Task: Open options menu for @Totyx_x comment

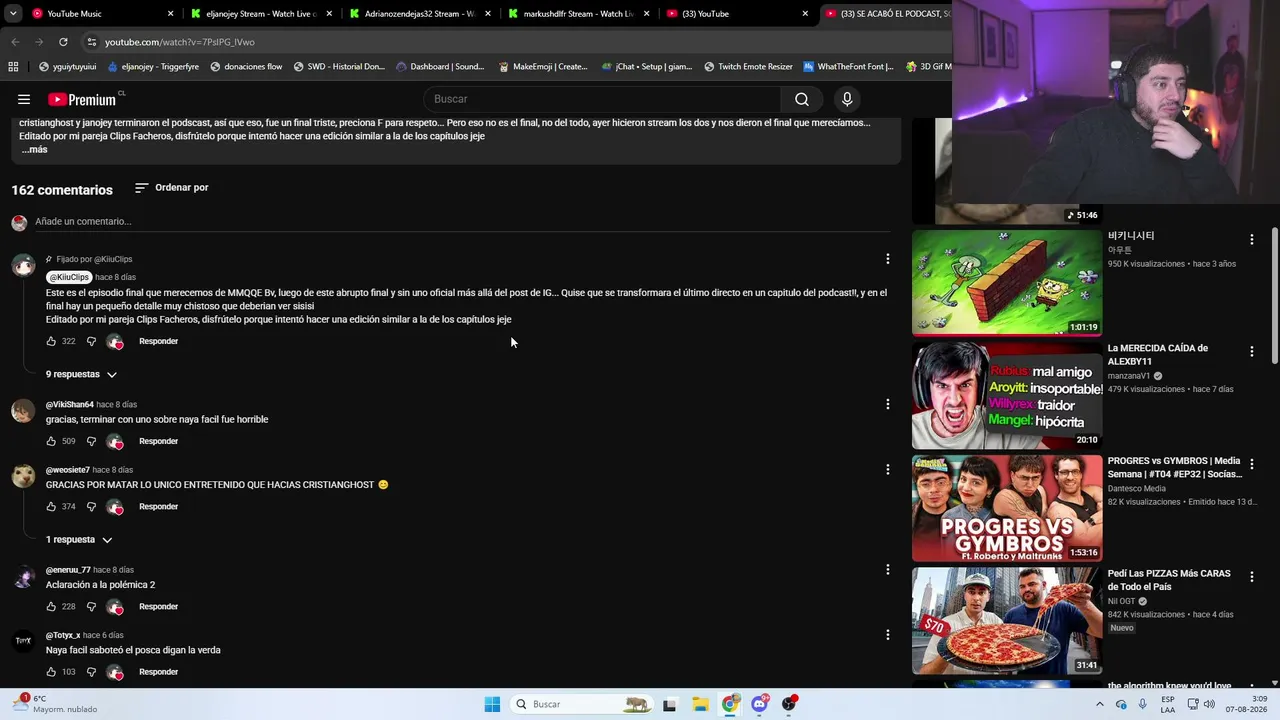Action: point(887,634)
